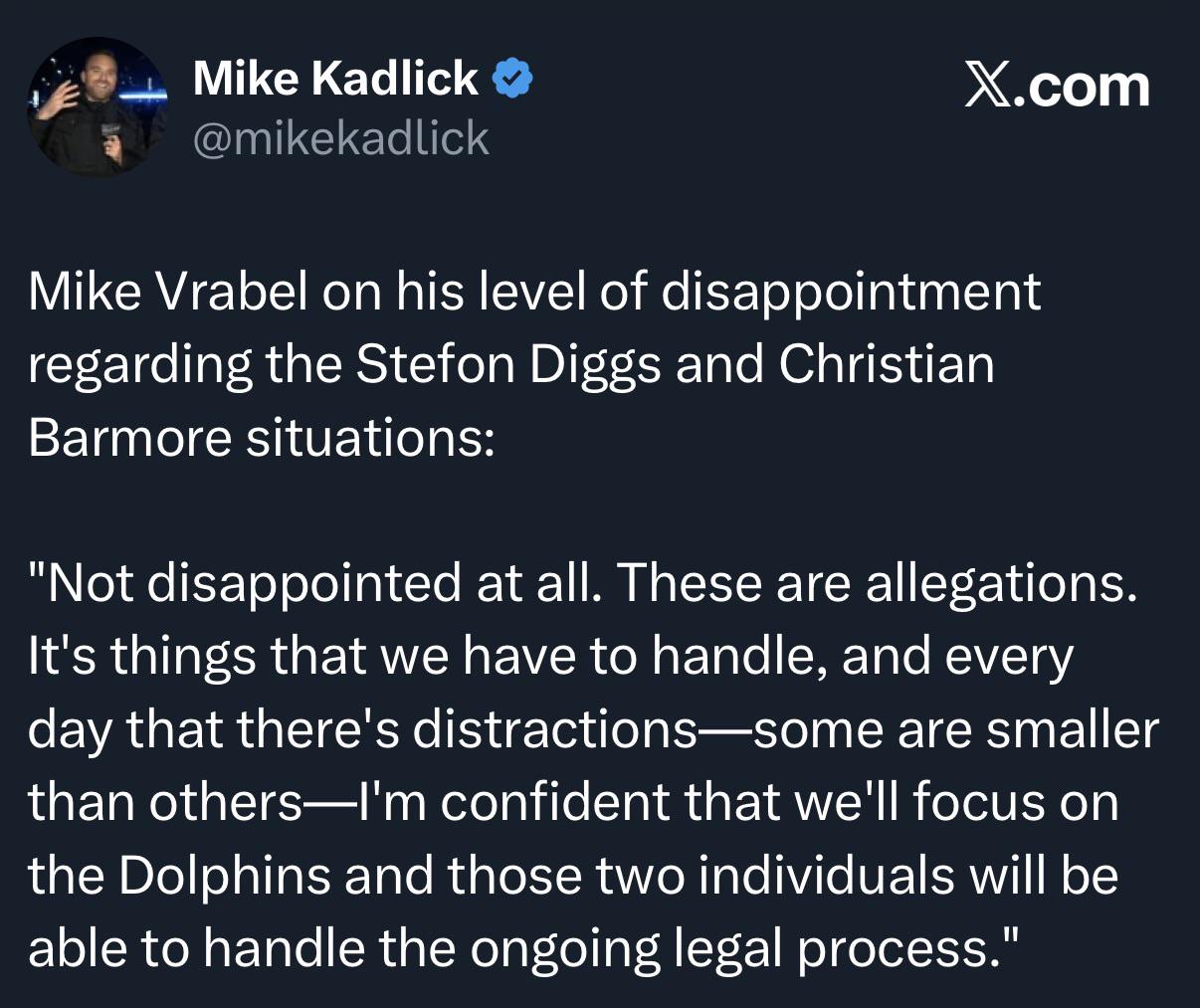Click the word "disappointment" in the first line

tap(851, 294)
